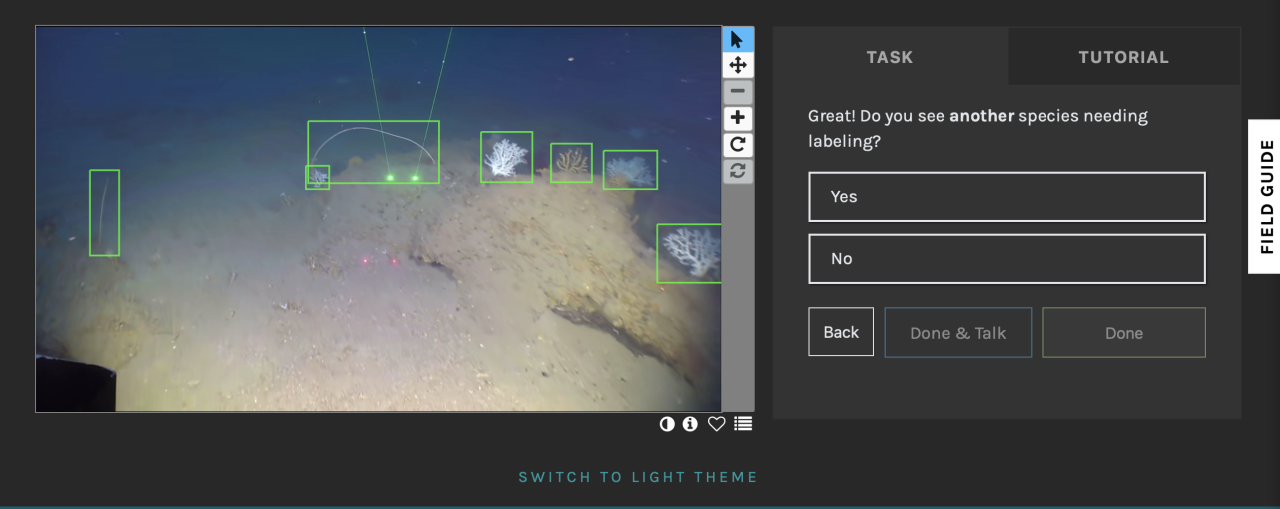Select the large box around the curved whip coral
1280x509 pixels.
click(x=373, y=152)
